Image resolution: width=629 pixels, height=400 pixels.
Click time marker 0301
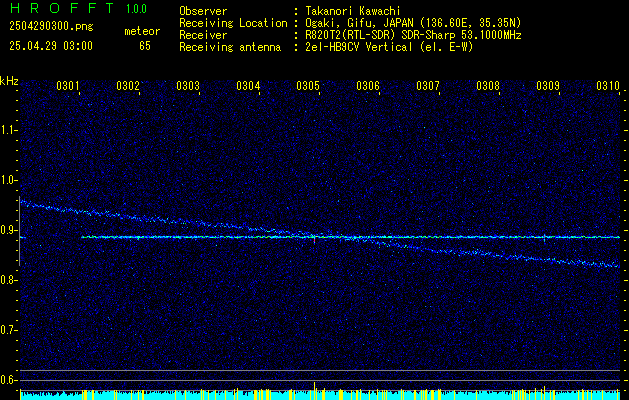point(67,85)
